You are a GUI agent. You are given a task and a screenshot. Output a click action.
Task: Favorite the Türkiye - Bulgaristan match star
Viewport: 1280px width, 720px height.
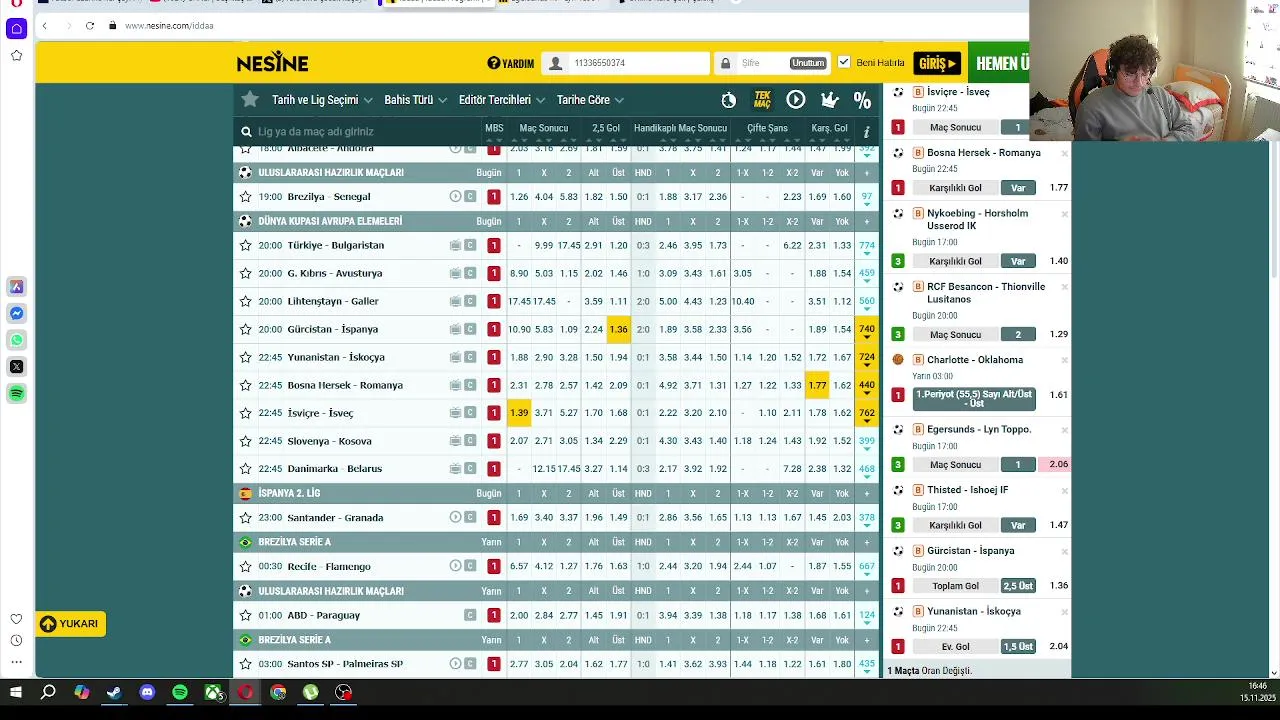pyautogui.click(x=245, y=245)
